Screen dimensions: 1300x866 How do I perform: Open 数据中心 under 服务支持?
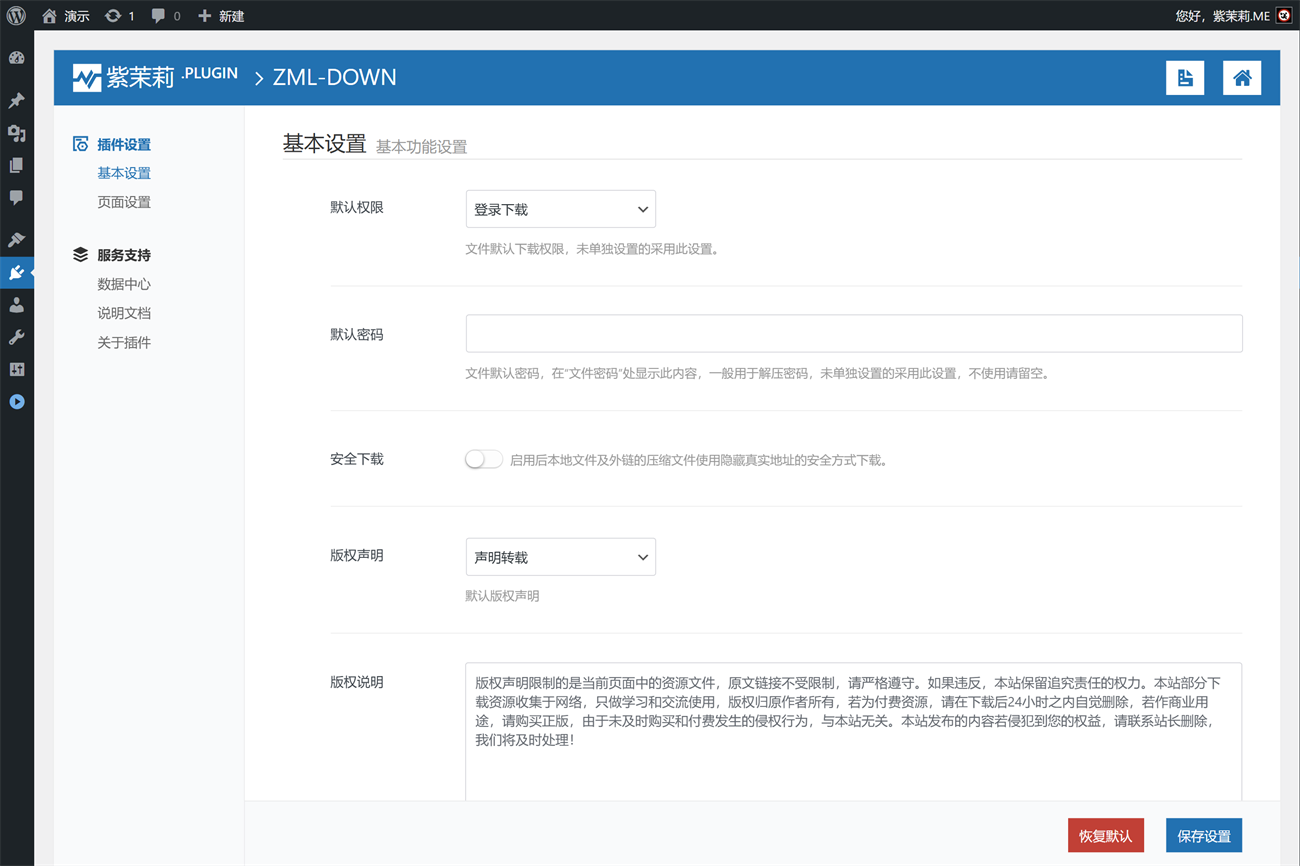point(124,284)
